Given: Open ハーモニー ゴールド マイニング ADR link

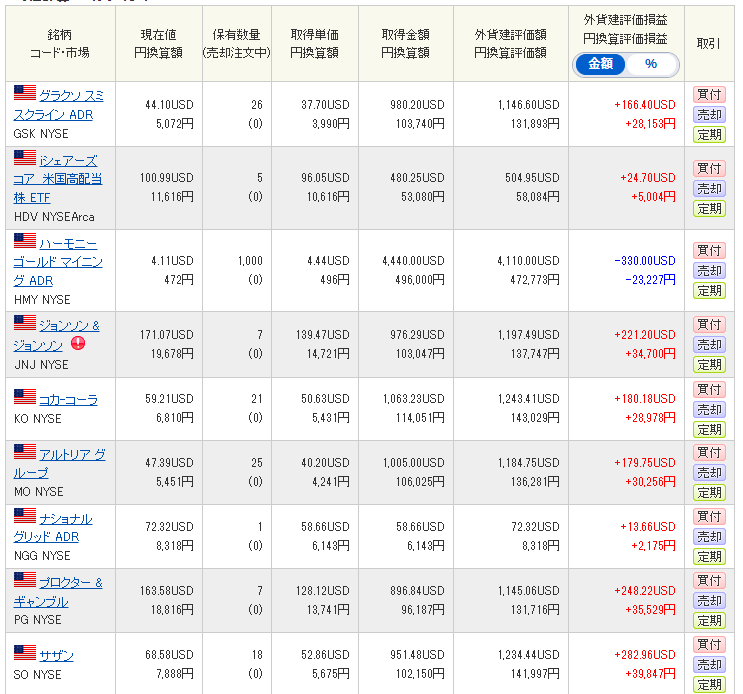Looking at the screenshot, I should tap(58, 262).
